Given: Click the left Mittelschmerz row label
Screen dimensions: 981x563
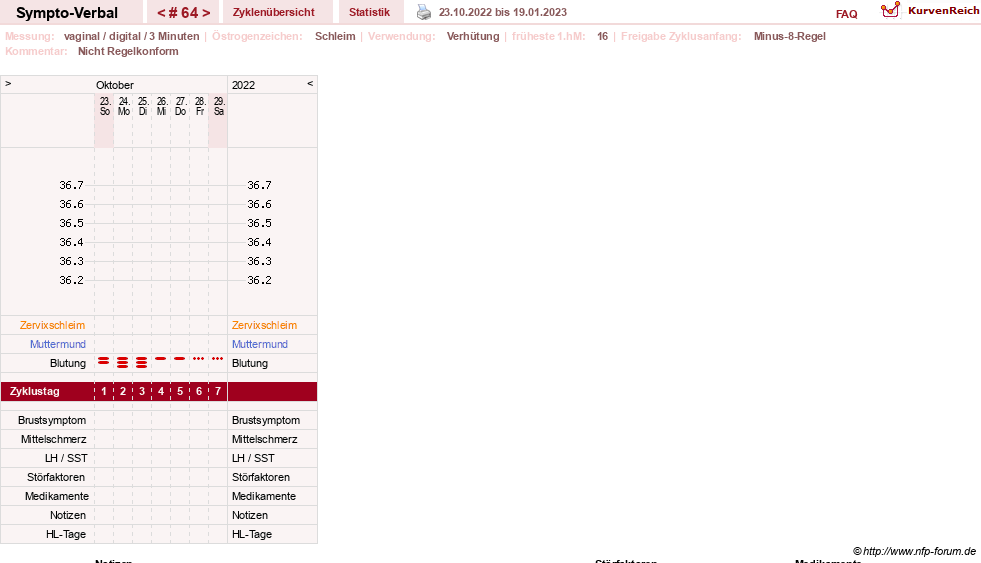Looking at the screenshot, I should click(53, 439).
